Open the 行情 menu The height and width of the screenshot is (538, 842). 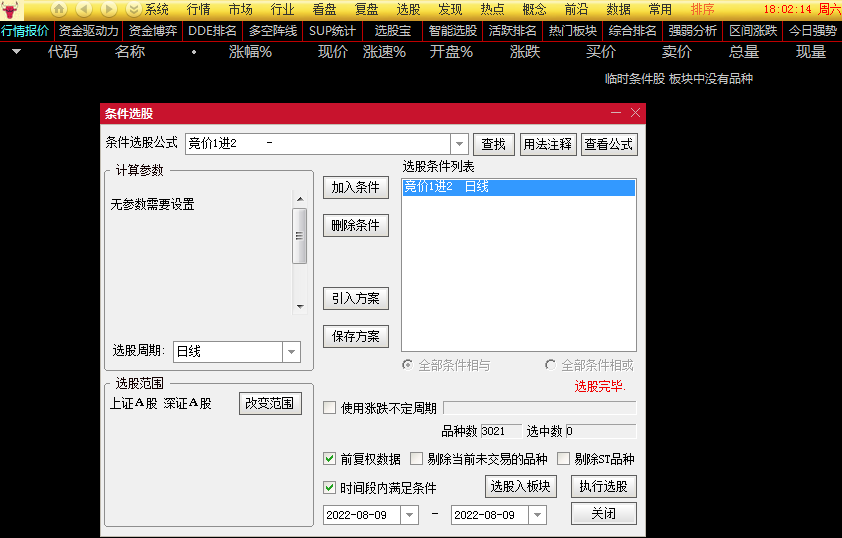pos(199,9)
